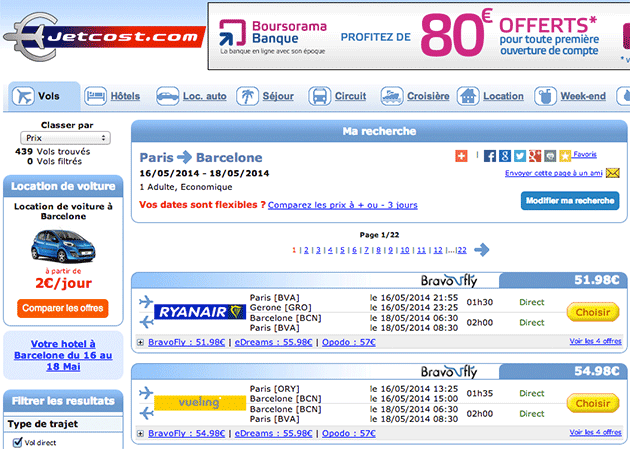Go to results page 5
The image size is (630, 449).
pyautogui.click(x=342, y=250)
